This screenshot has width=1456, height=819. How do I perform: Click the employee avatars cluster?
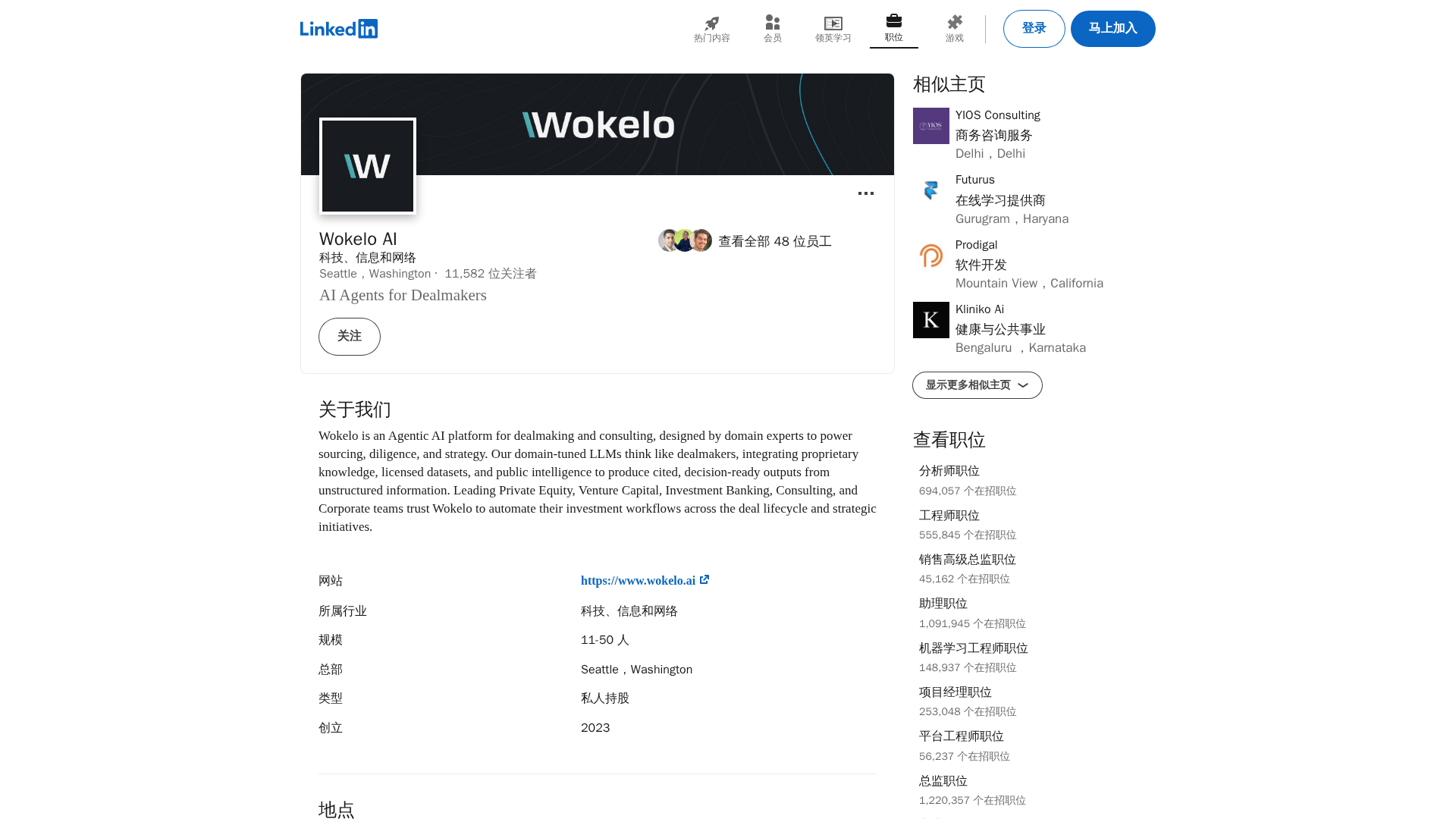pyautogui.click(x=685, y=240)
